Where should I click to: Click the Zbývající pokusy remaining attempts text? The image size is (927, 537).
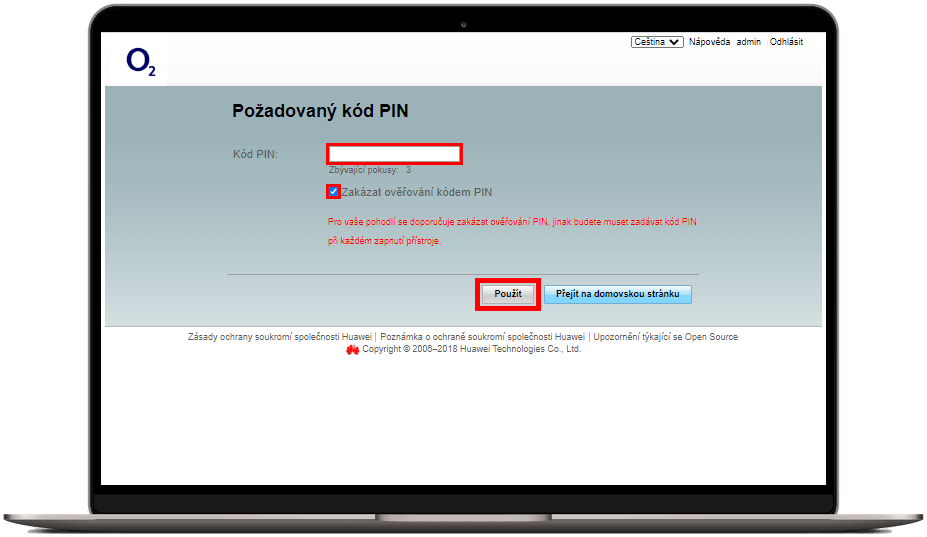[x=369, y=170]
